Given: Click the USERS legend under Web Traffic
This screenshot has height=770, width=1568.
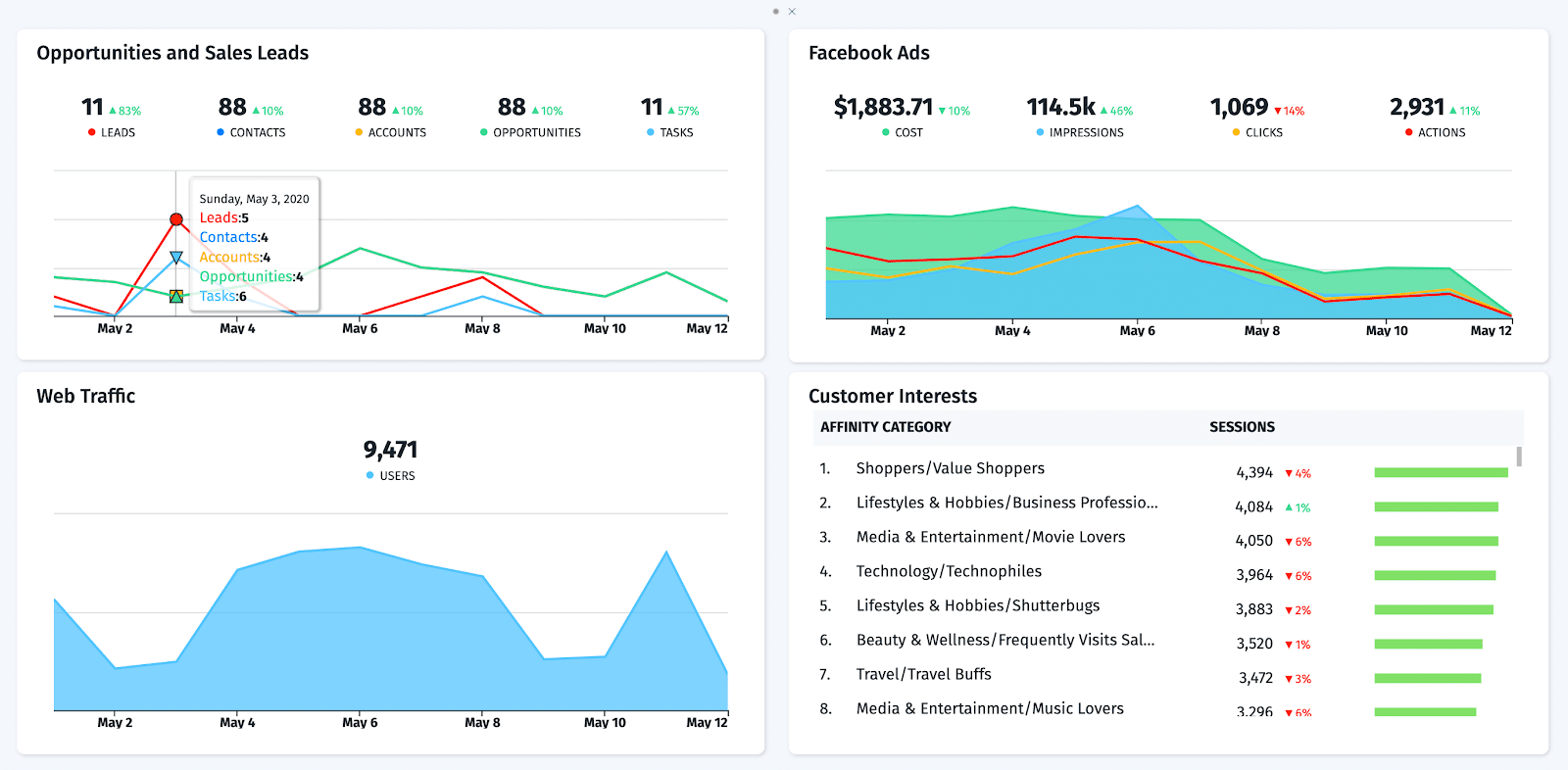Looking at the screenshot, I should (390, 476).
